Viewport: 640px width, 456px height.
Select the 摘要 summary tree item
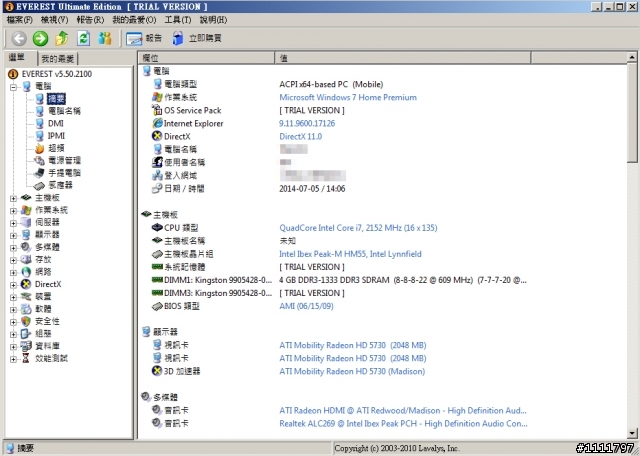pyautogui.click(x=56, y=98)
